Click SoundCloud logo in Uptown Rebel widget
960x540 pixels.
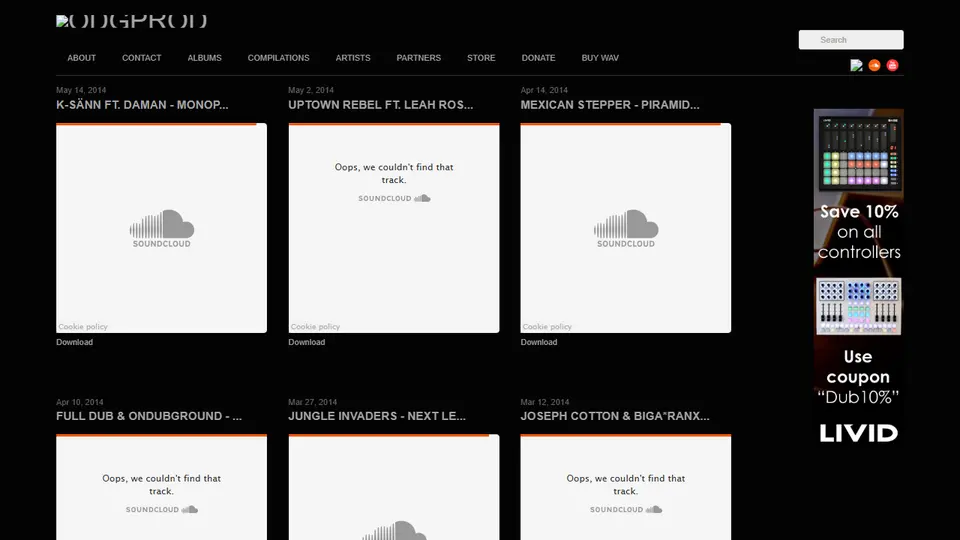pyautogui.click(x=394, y=198)
